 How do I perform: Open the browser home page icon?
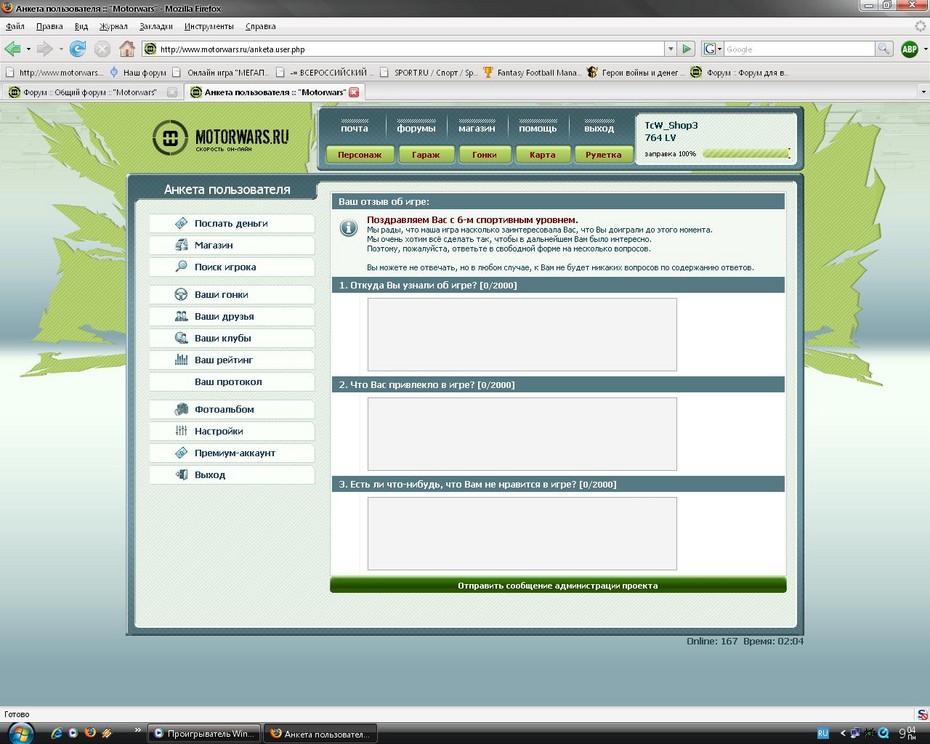[x=127, y=49]
